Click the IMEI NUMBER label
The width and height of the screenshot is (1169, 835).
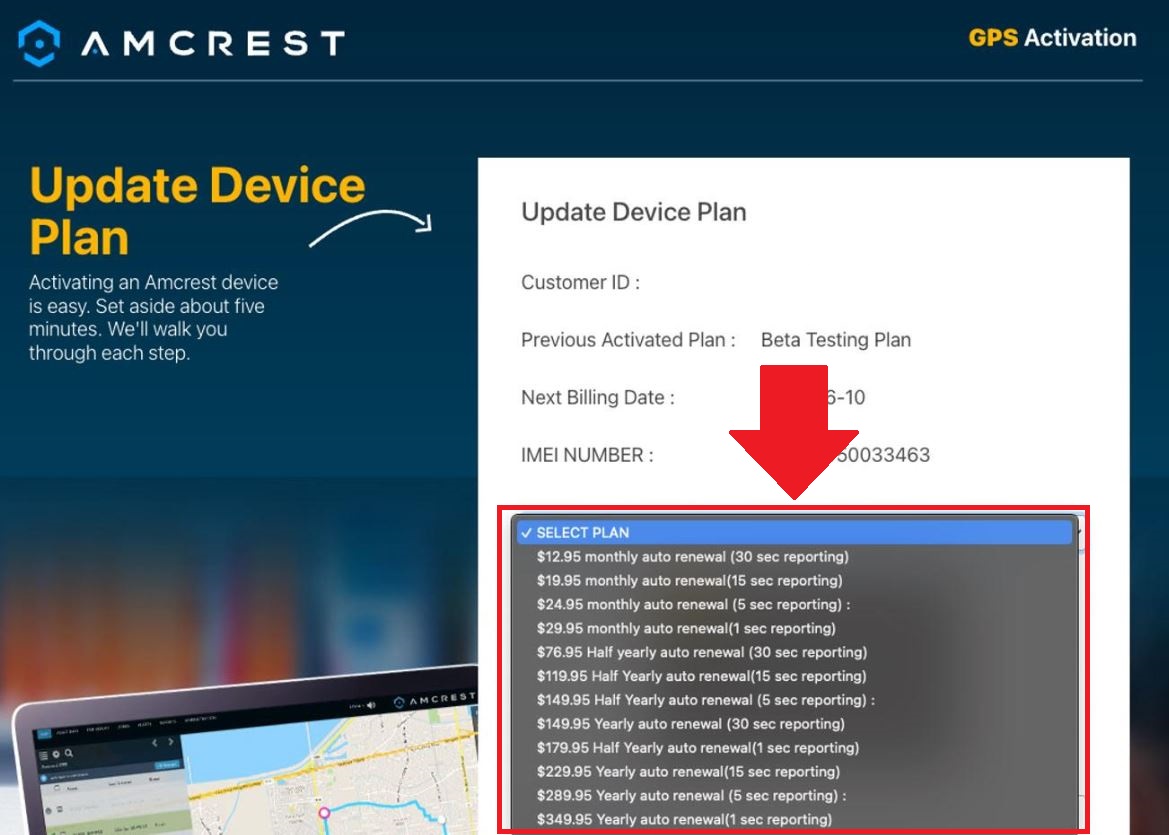point(587,455)
